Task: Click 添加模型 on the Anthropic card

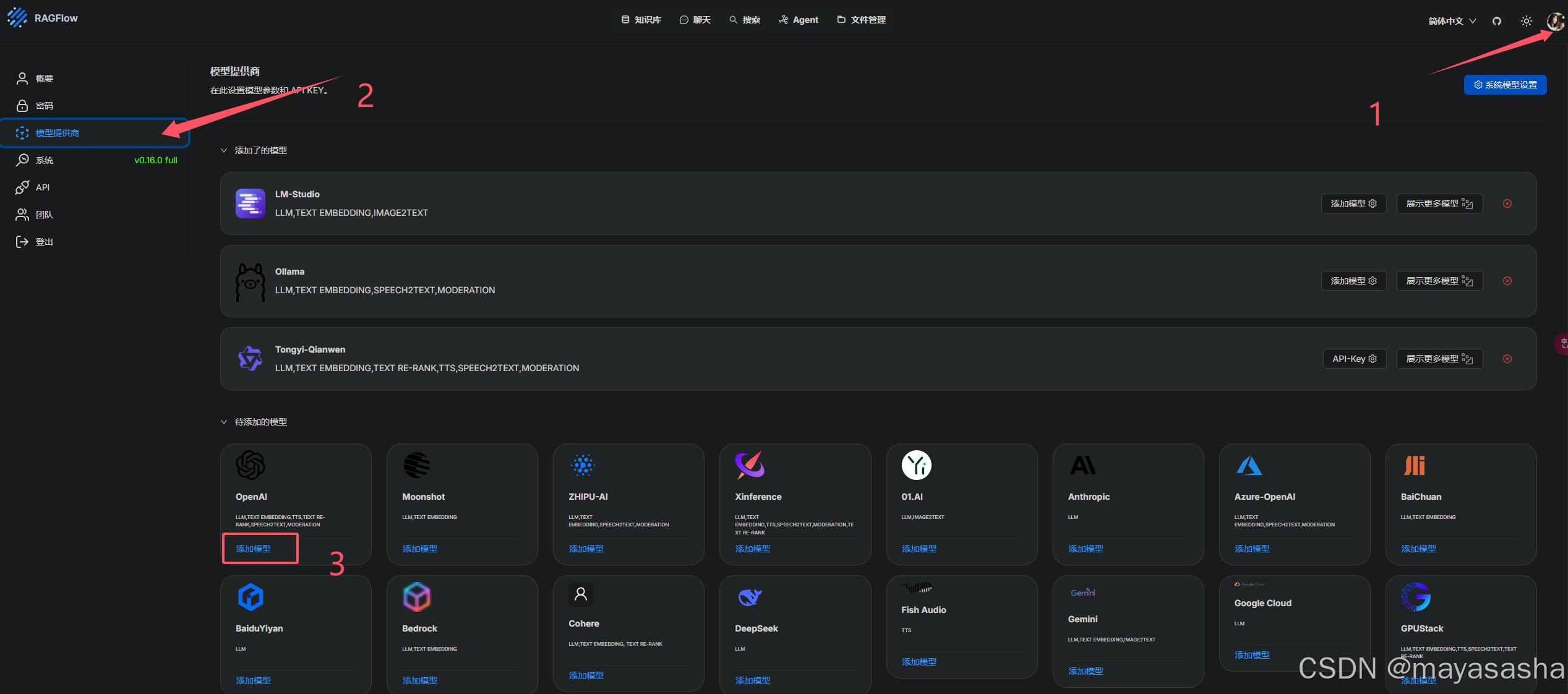Action: [1086, 549]
